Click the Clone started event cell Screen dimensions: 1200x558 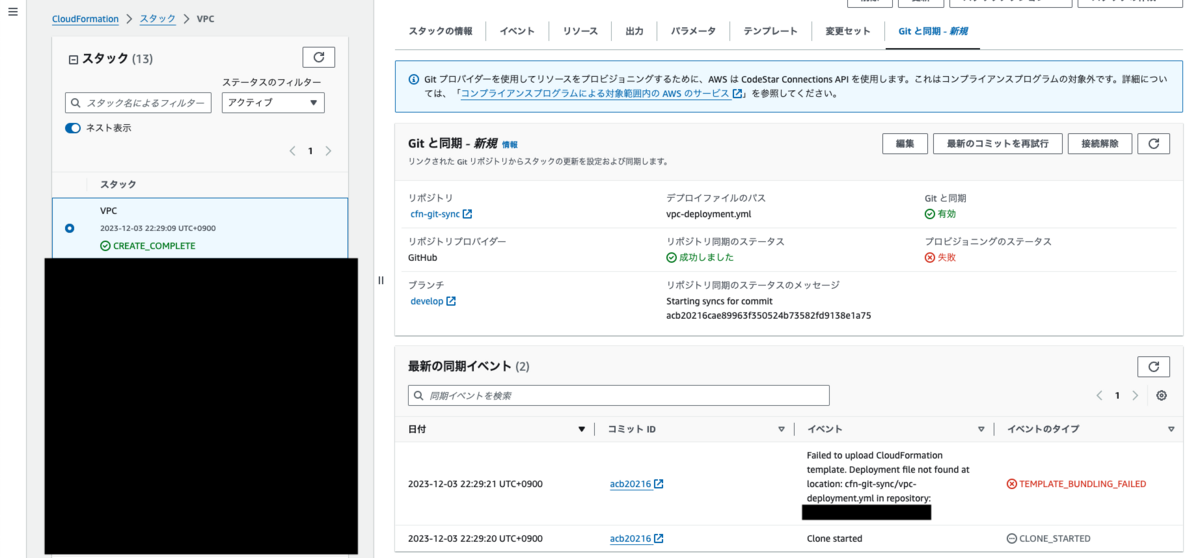coord(834,539)
